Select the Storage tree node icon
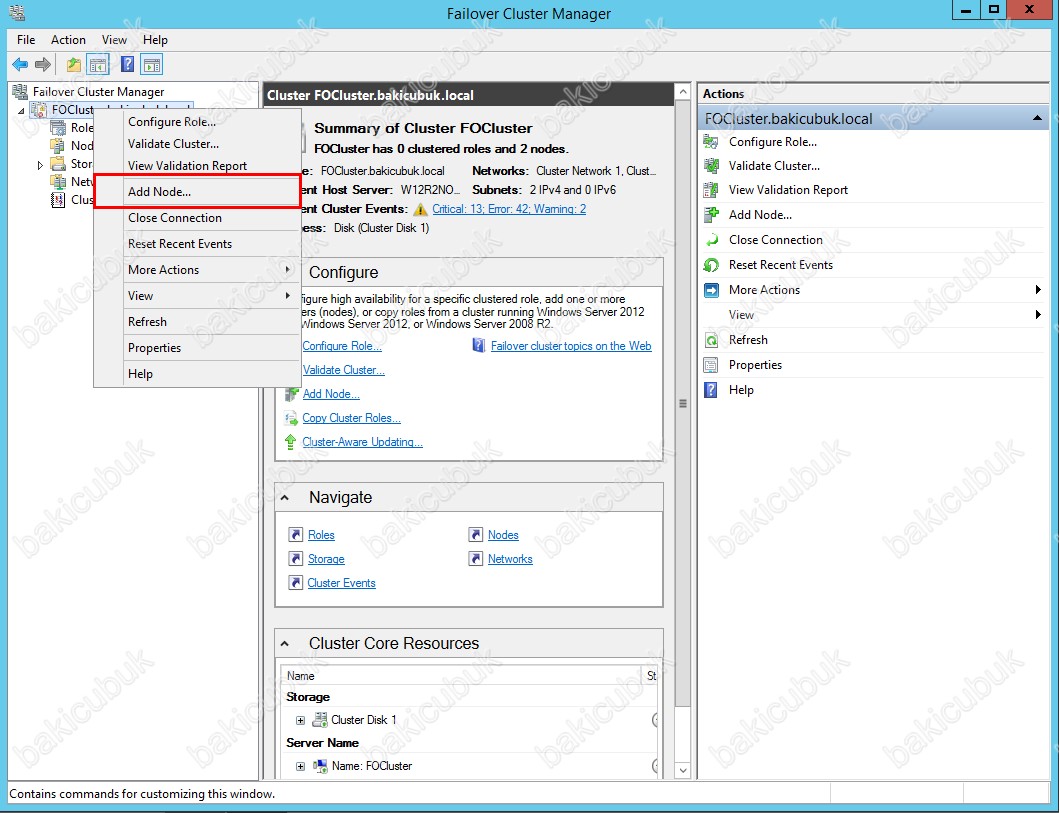The width and height of the screenshot is (1059, 813). click(58, 163)
